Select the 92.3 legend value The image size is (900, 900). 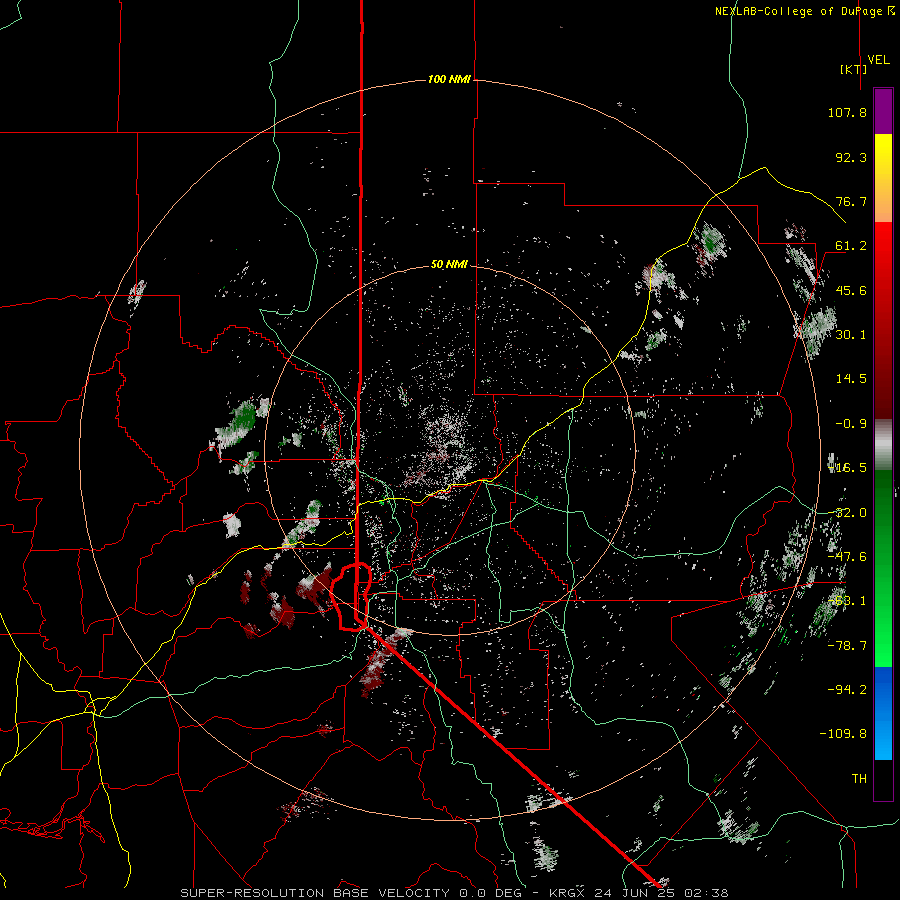pyautogui.click(x=851, y=157)
